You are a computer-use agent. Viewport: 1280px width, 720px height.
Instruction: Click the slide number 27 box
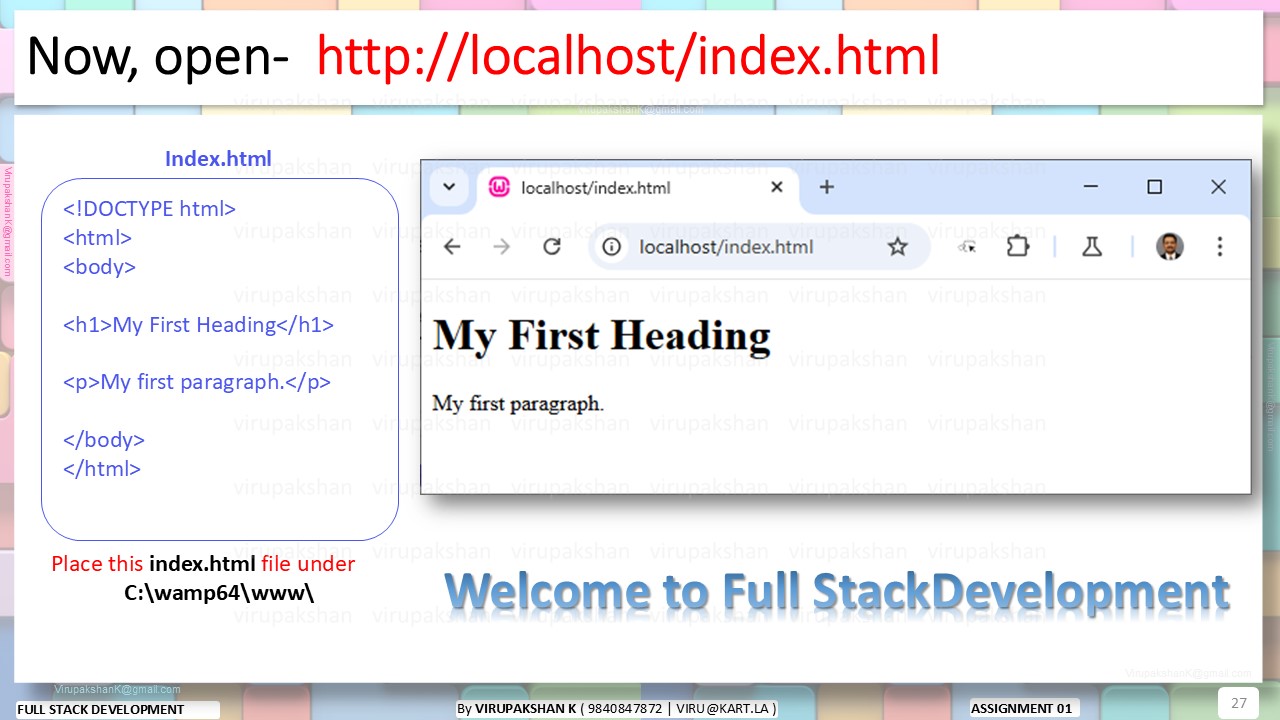pyautogui.click(x=1238, y=702)
